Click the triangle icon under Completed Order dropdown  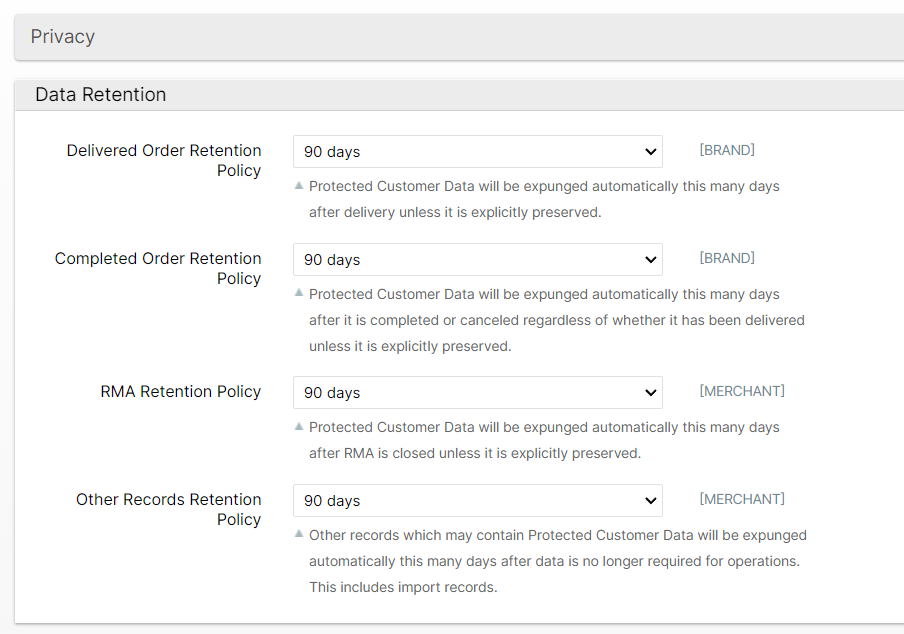click(x=299, y=293)
